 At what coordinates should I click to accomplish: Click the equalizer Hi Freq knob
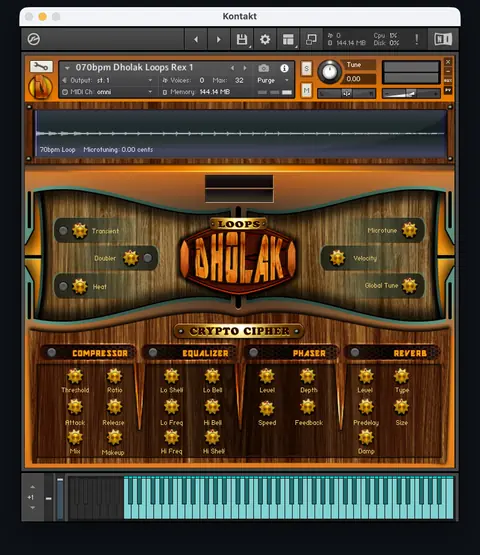coord(171,437)
